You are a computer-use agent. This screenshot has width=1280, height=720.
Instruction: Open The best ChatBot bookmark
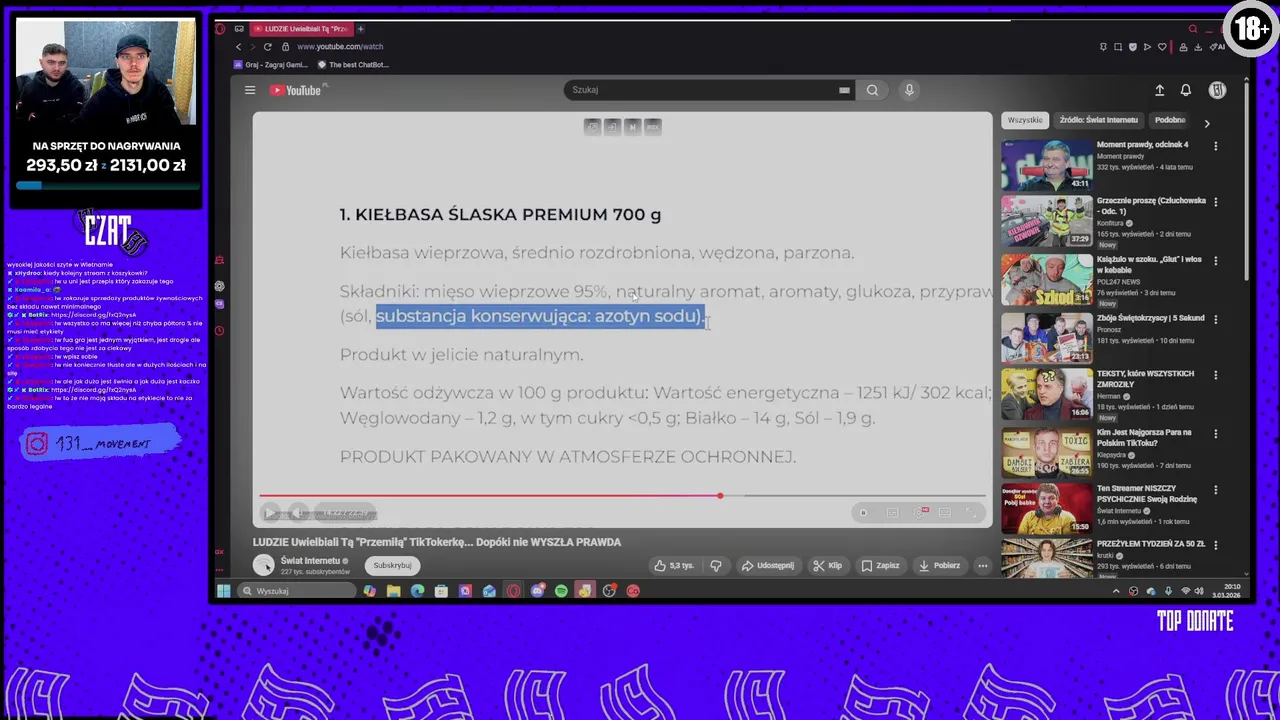(x=353, y=65)
